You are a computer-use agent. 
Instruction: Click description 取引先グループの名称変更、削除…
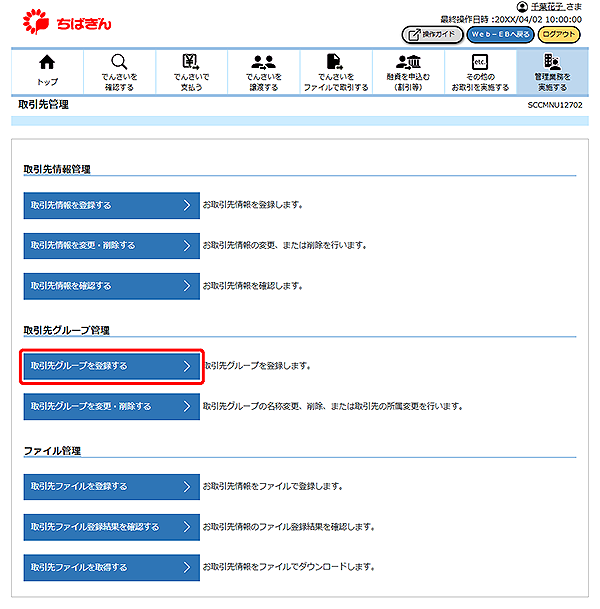coord(332,406)
